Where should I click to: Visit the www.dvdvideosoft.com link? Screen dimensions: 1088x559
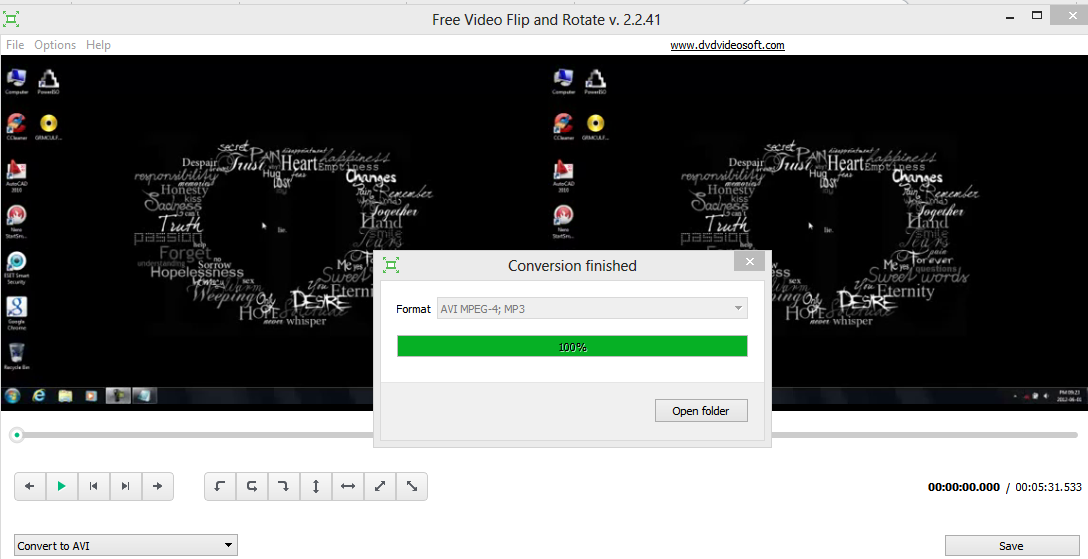pos(727,46)
